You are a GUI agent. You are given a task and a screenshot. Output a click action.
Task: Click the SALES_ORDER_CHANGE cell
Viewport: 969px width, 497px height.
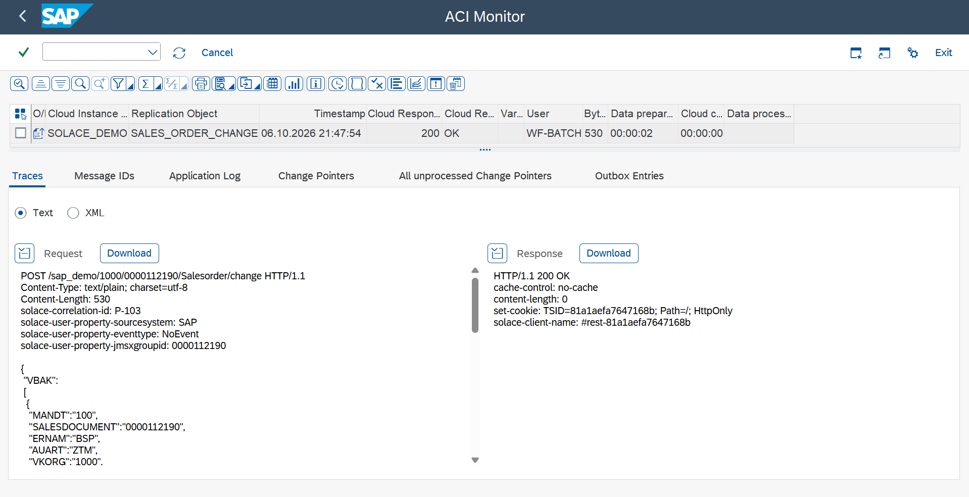[x=194, y=133]
